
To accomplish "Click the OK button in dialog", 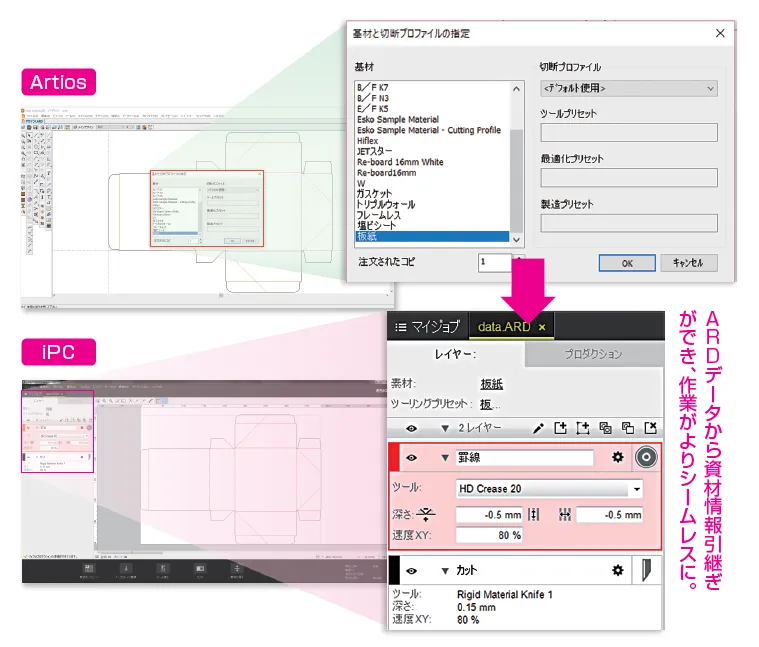I will (626, 263).
